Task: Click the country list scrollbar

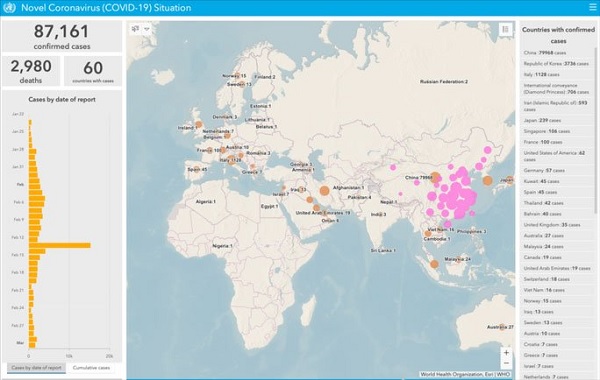Action: click(x=596, y=130)
